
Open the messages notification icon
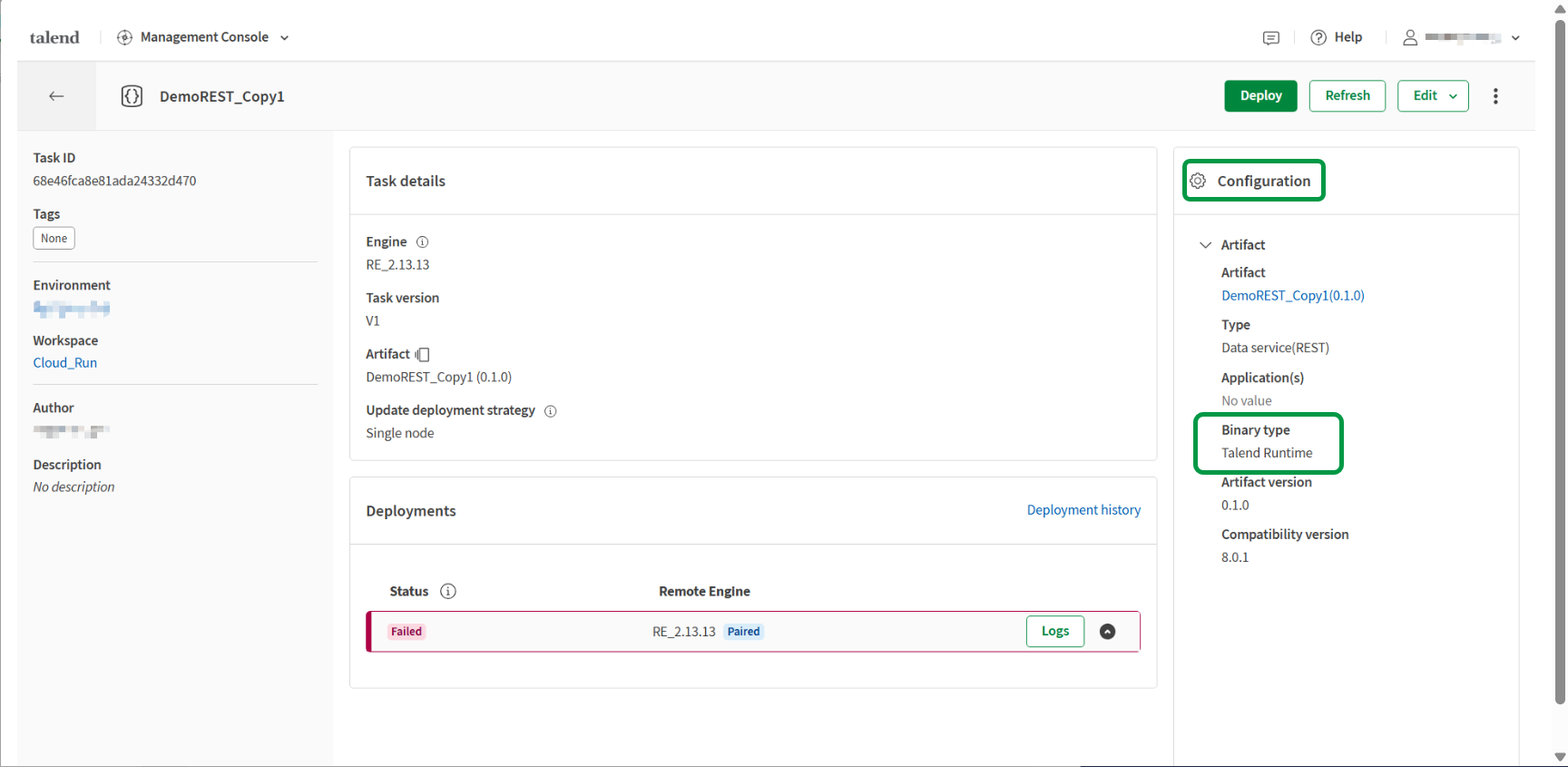coord(1271,37)
